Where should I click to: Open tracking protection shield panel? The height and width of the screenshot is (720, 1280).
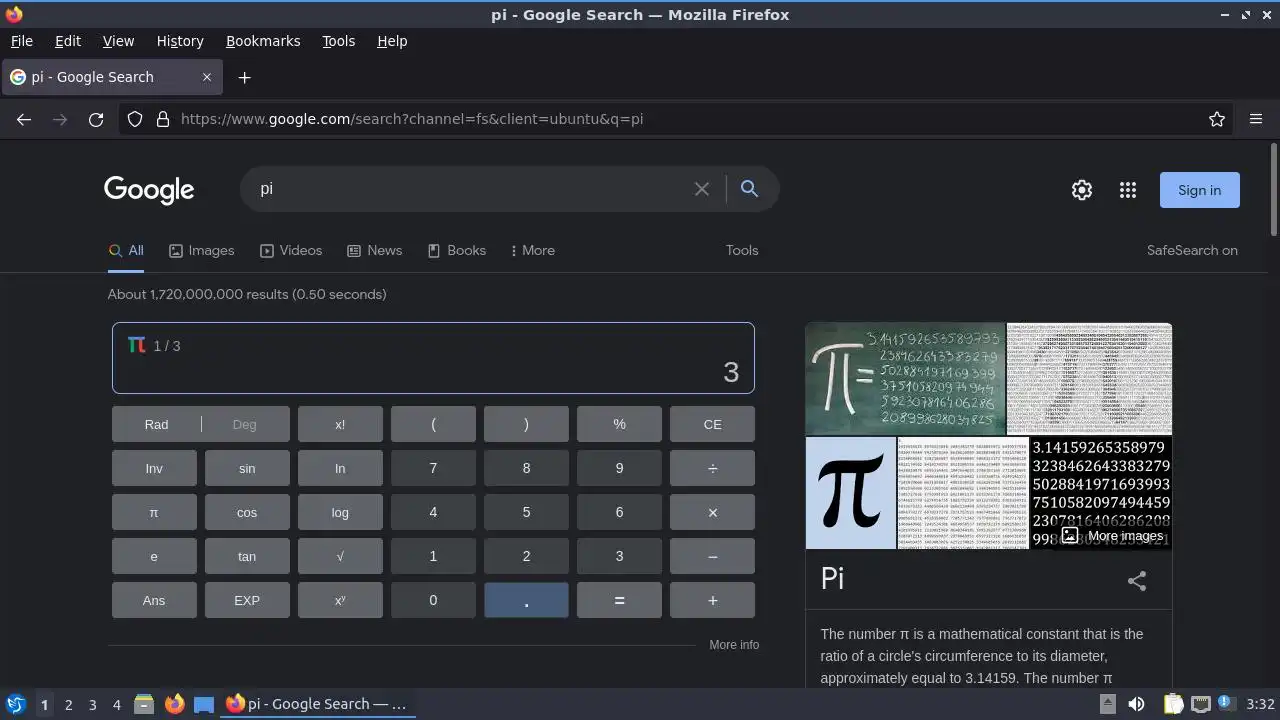(135, 119)
